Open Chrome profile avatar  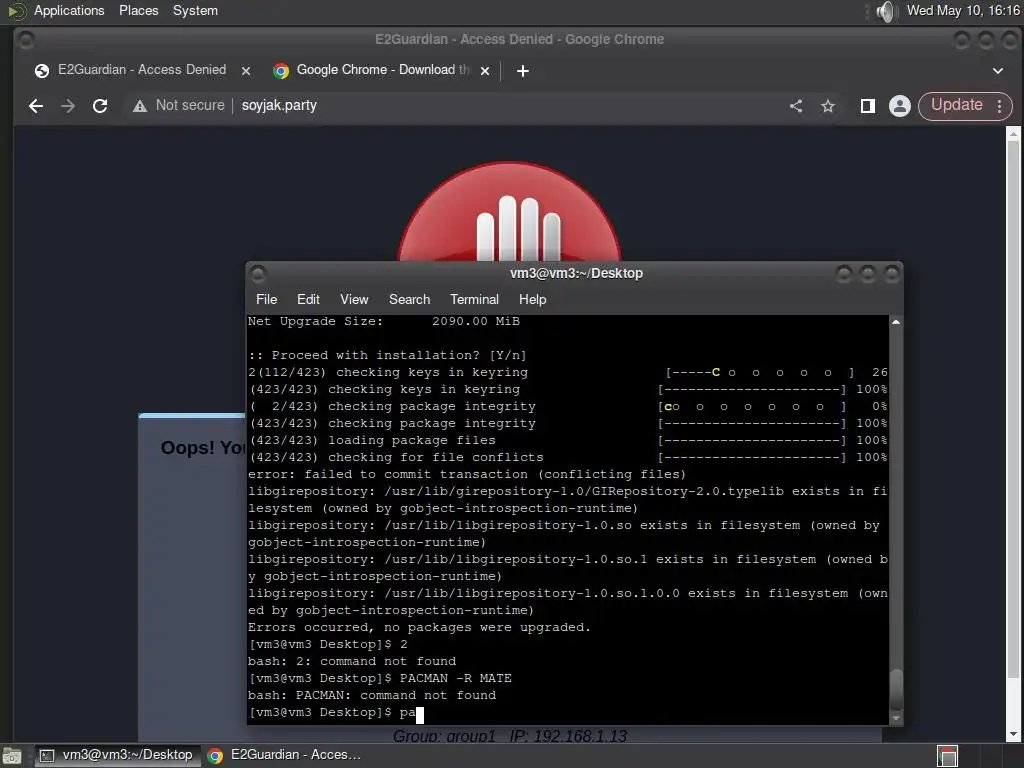(x=899, y=106)
